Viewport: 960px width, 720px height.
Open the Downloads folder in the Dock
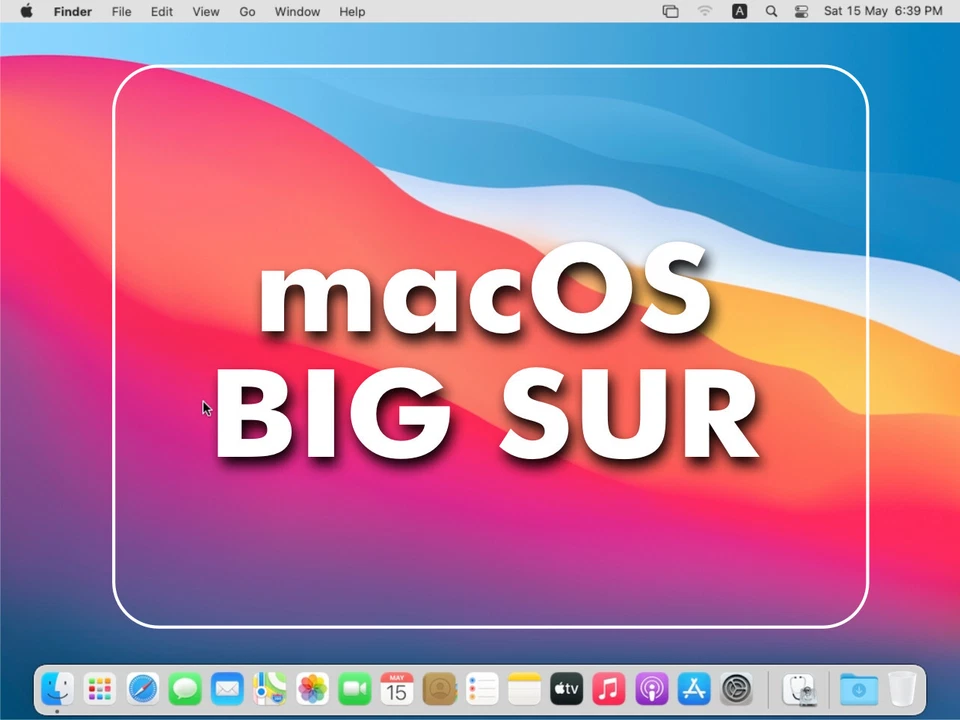[859, 689]
